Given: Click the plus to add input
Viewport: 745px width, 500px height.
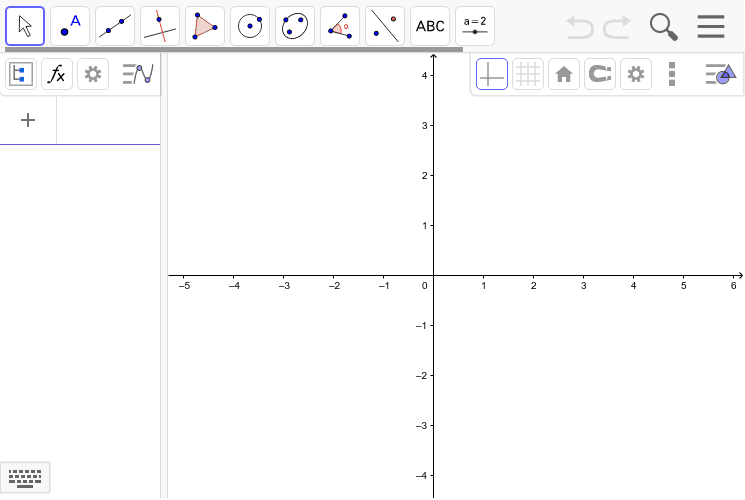Looking at the screenshot, I should pyautogui.click(x=28, y=120).
